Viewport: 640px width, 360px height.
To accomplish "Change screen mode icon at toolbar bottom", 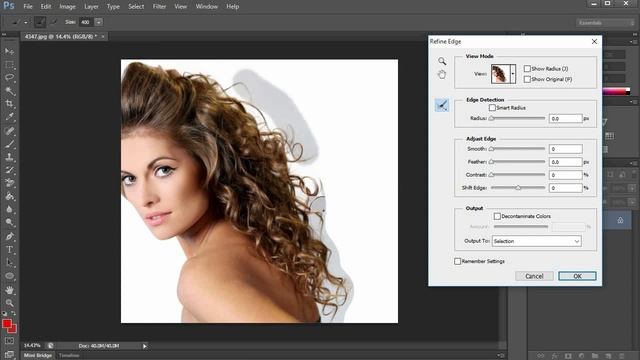I will [x=9, y=354].
